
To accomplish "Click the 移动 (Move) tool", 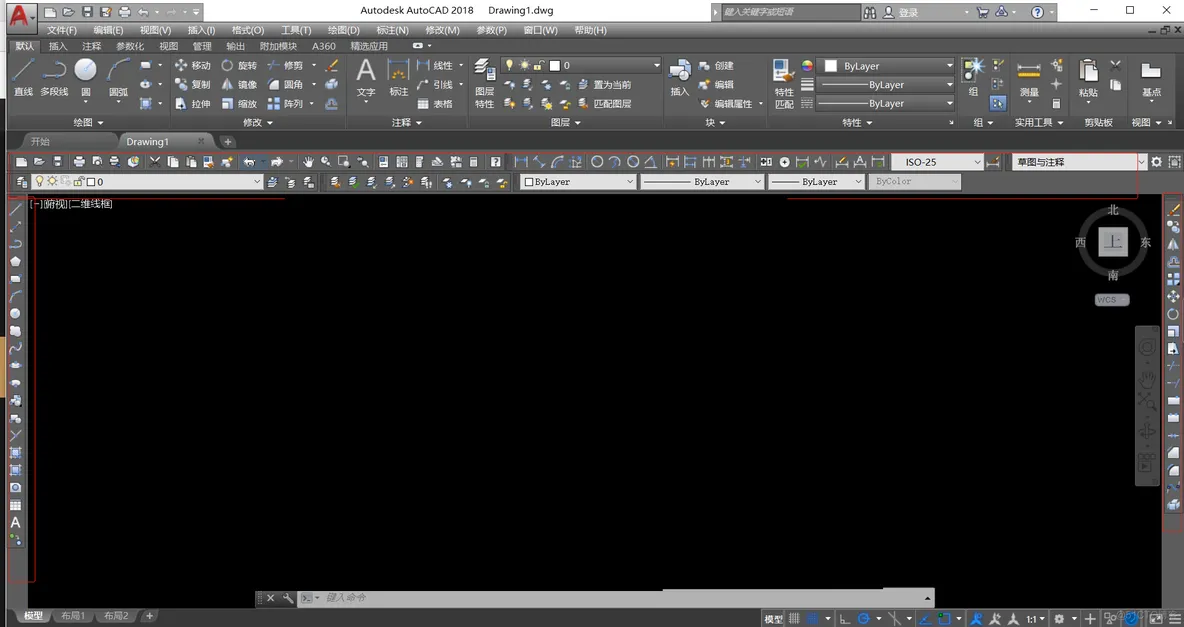I will 193,66.
